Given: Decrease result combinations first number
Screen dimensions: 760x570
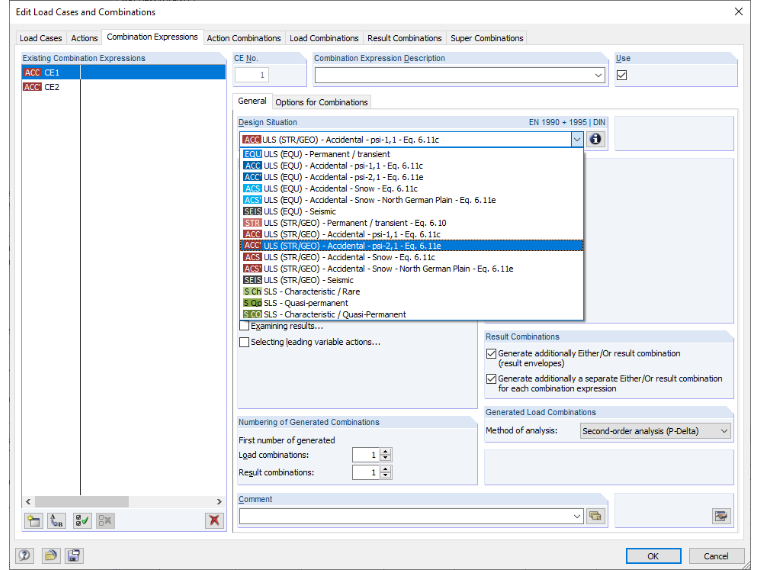Looking at the screenshot, I should point(385,476).
